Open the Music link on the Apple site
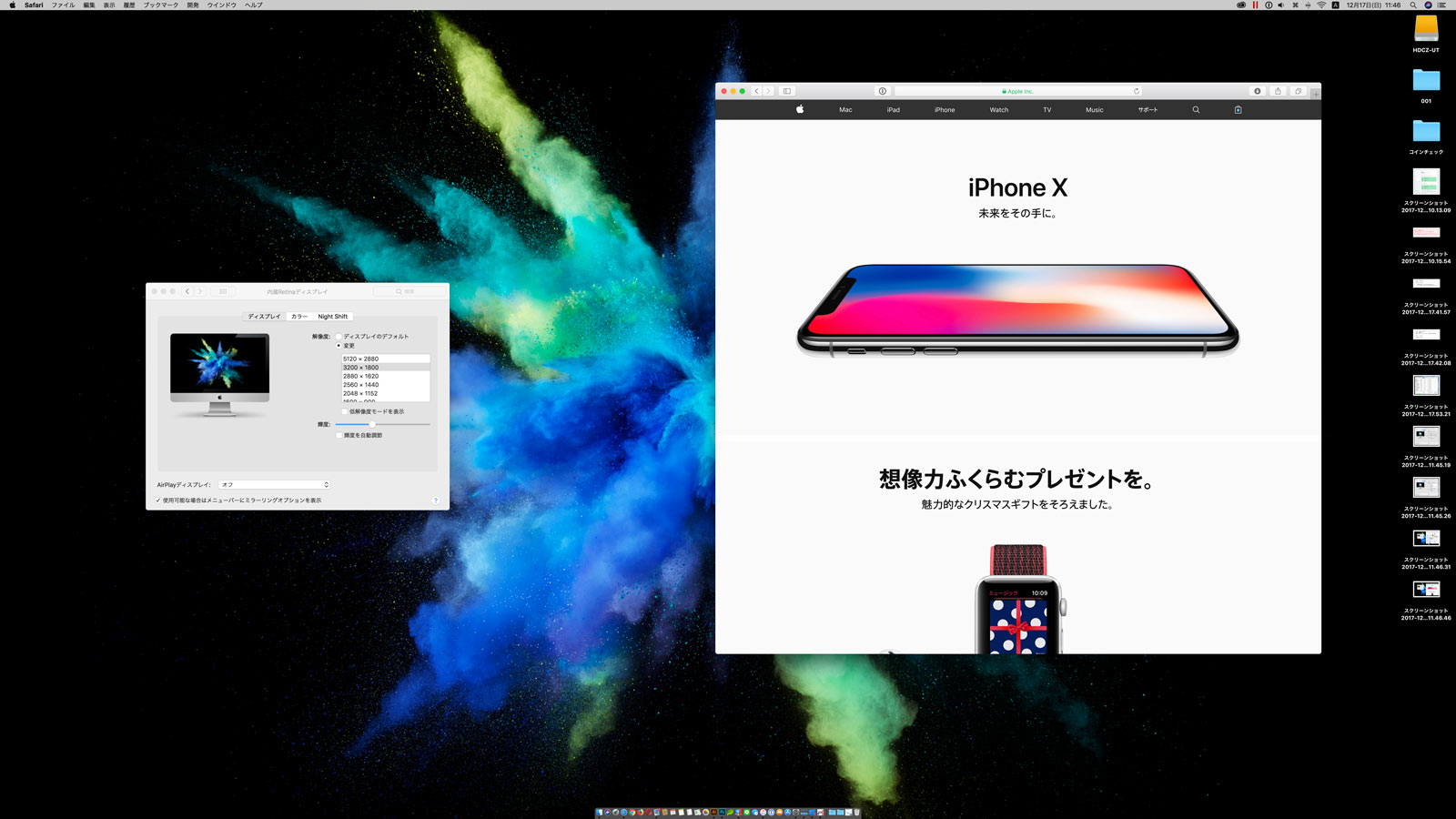Image resolution: width=1456 pixels, height=819 pixels. (1095, 109)
